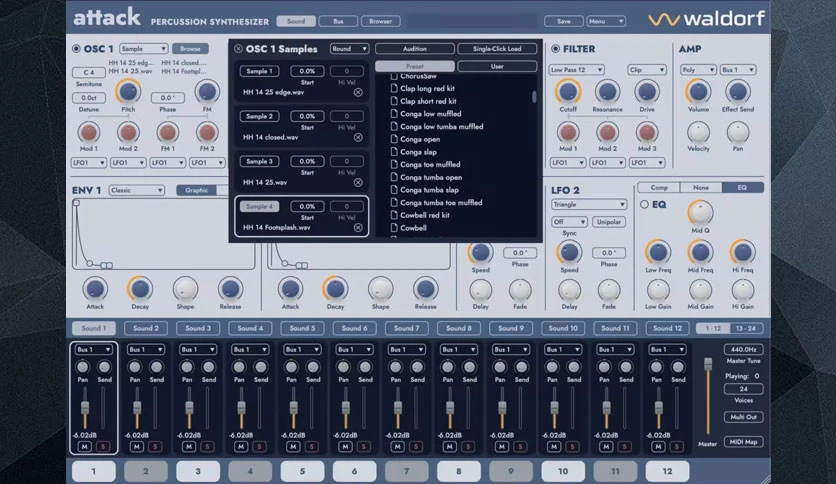Select the Comp effect tab
The width and height of the screenshot is (836, 484).
click(658, 188)
